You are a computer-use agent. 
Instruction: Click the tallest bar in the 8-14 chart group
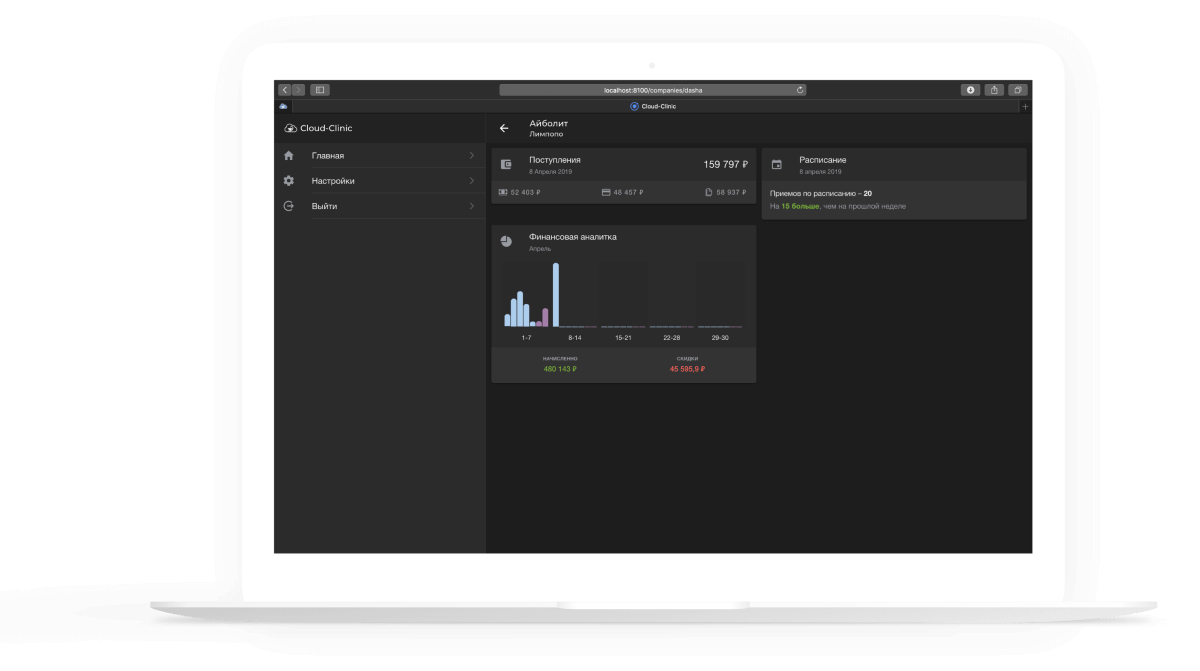click(x=556, y=295)
